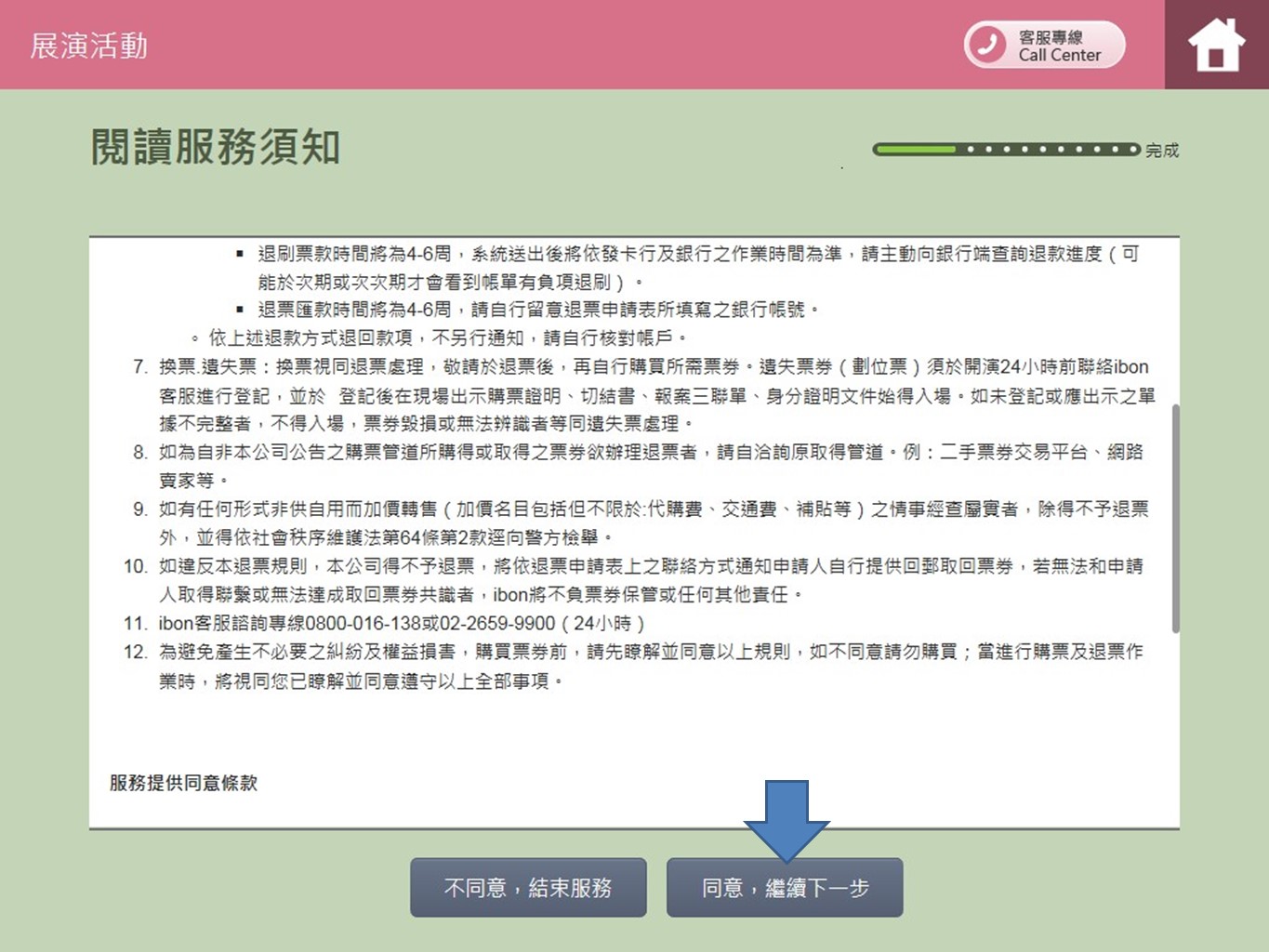Click the dotted remaining section of progress bar
This screenshot has width=1269, height=952.
click(x=1051, y=149)
